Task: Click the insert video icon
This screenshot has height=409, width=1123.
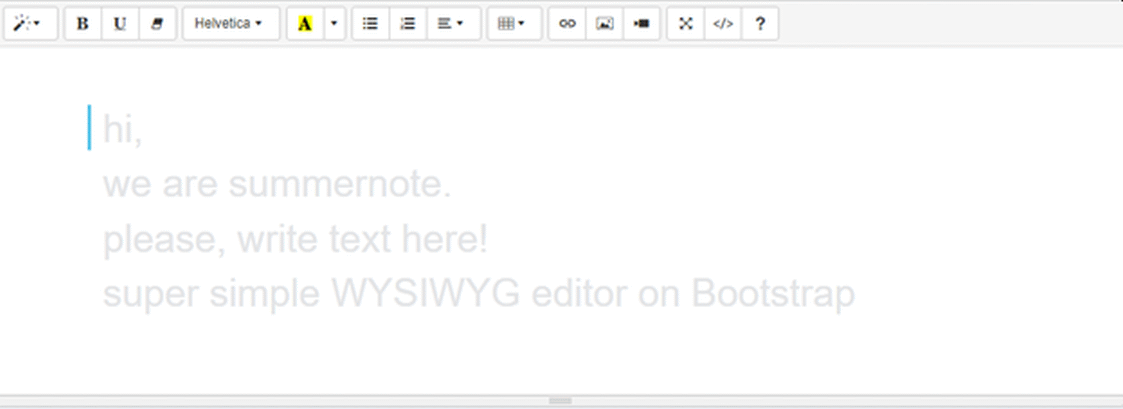Action: [641, 24]
